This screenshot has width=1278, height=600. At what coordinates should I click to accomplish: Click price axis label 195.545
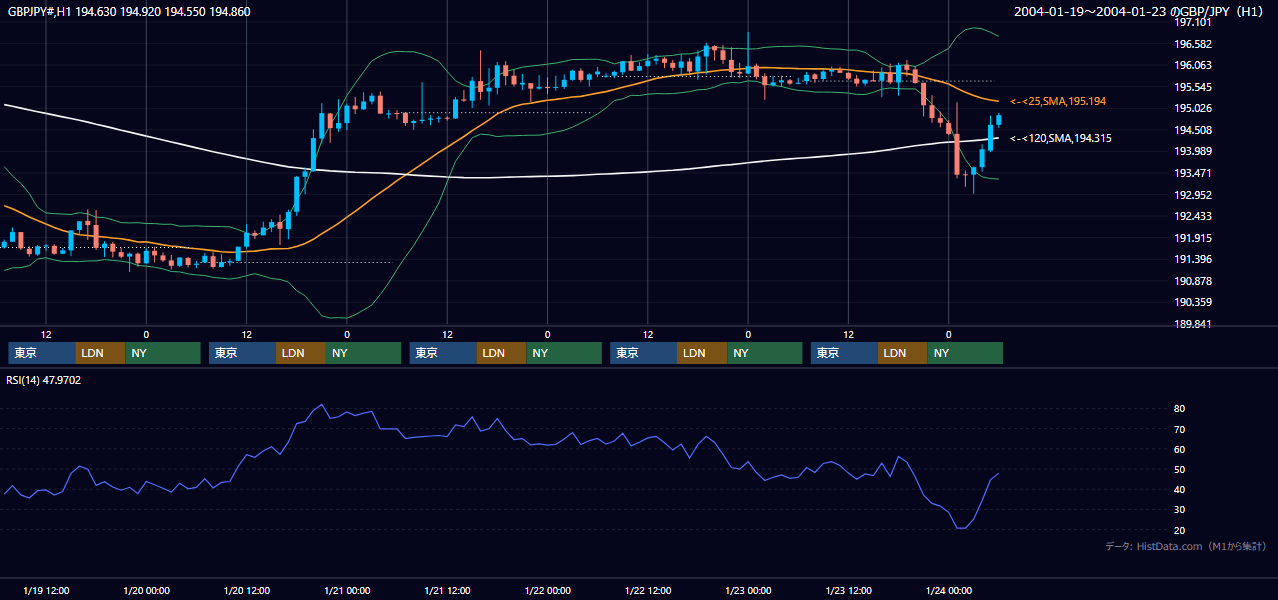1194,87
